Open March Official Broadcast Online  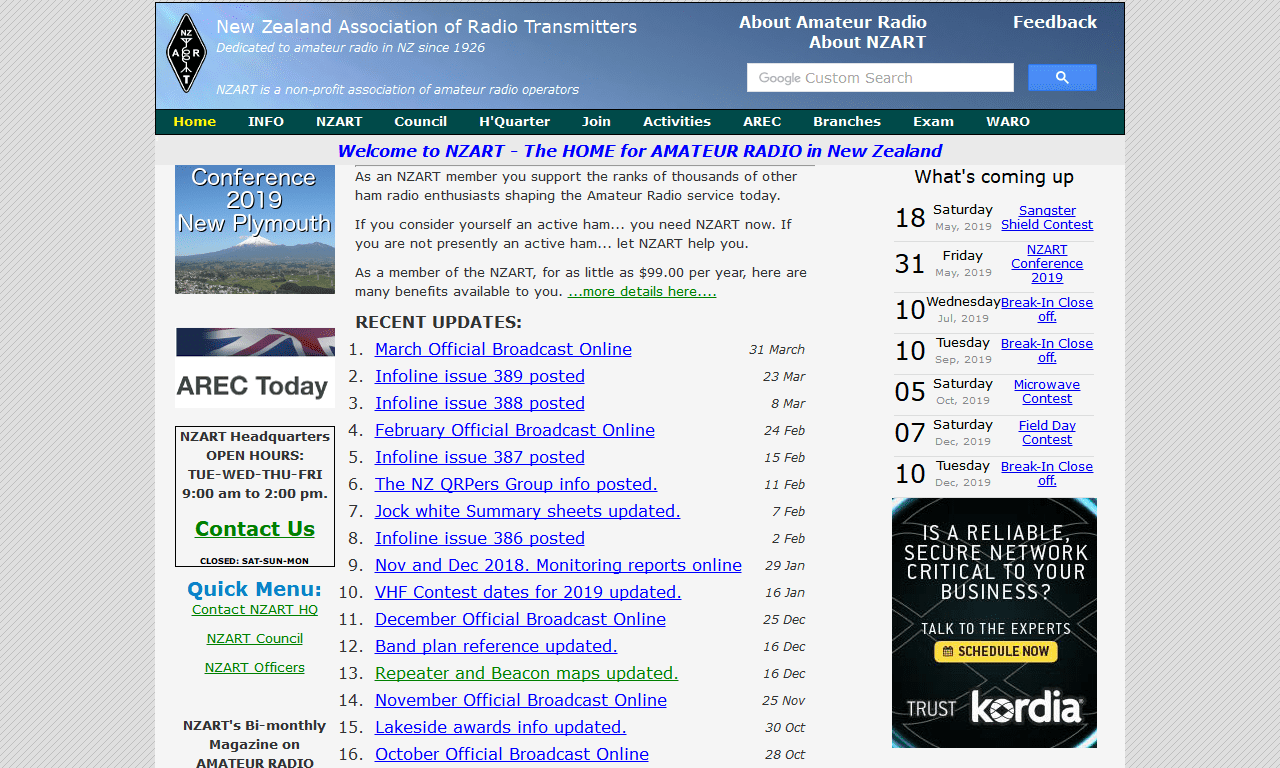503,349
